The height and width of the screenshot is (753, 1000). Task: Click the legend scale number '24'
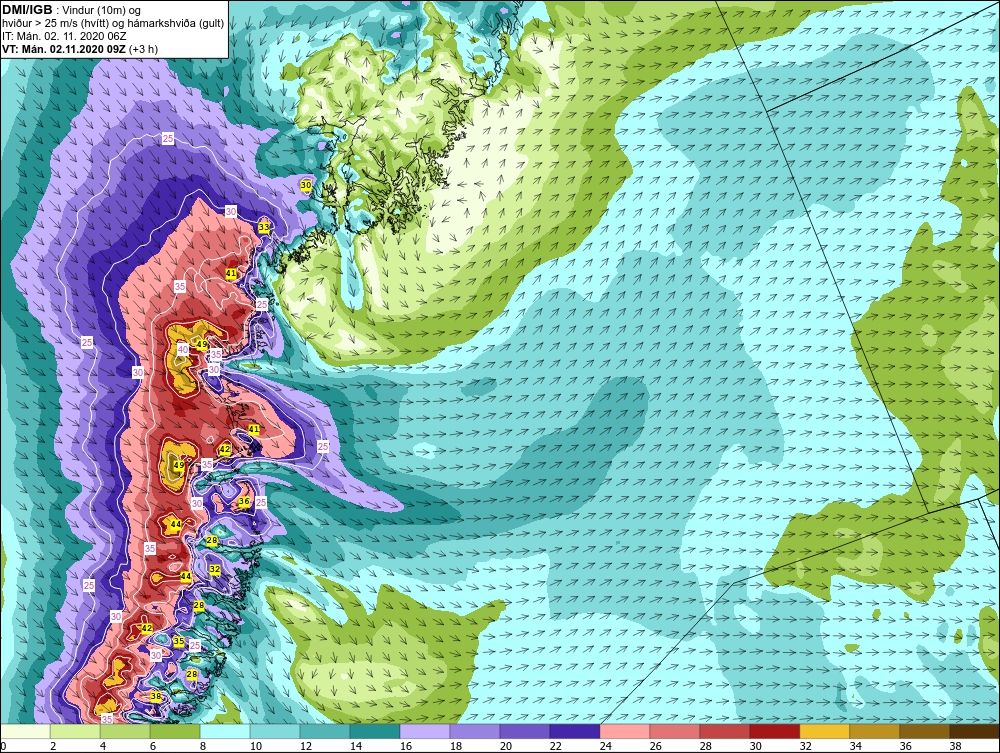point(605,746)
